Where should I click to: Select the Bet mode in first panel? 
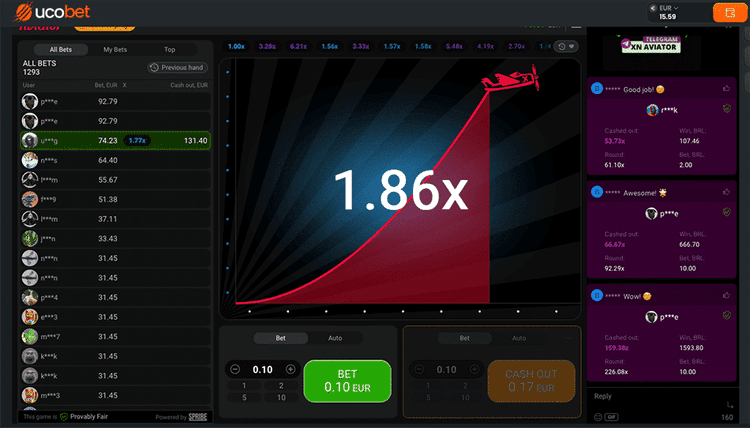click(x=281, y=338)
